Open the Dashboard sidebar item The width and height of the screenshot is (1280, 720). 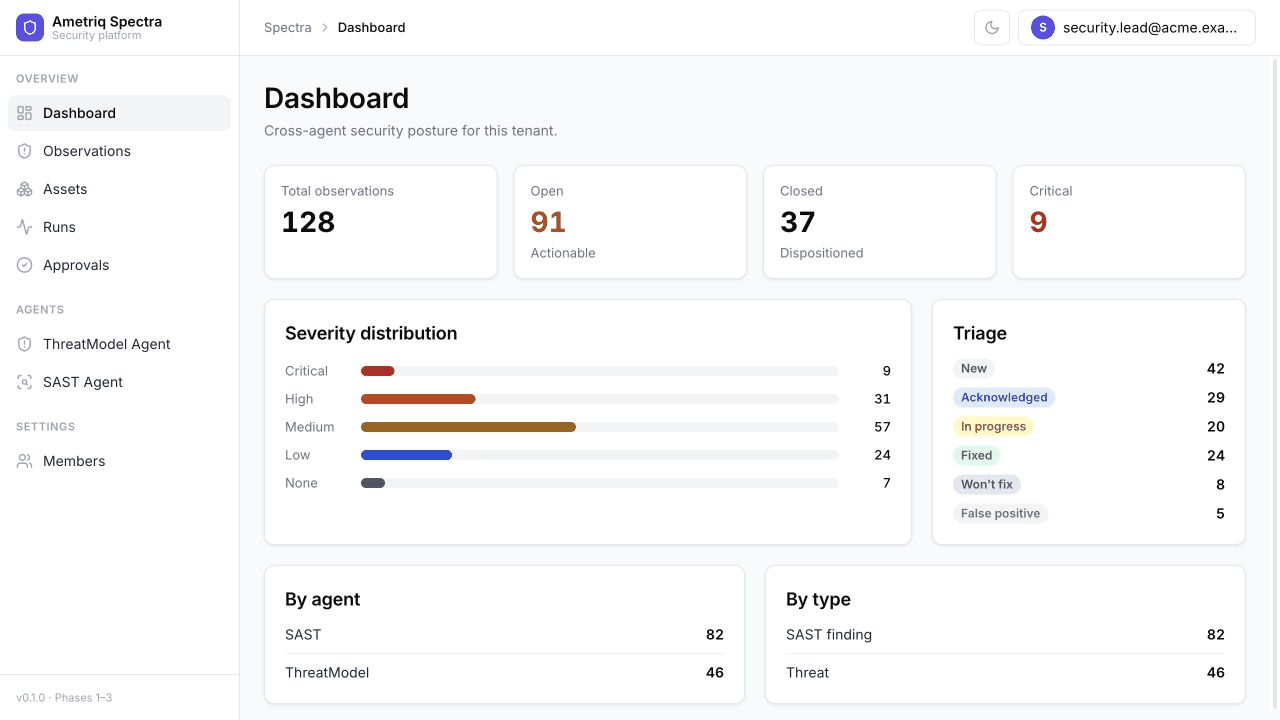[119, 113]
